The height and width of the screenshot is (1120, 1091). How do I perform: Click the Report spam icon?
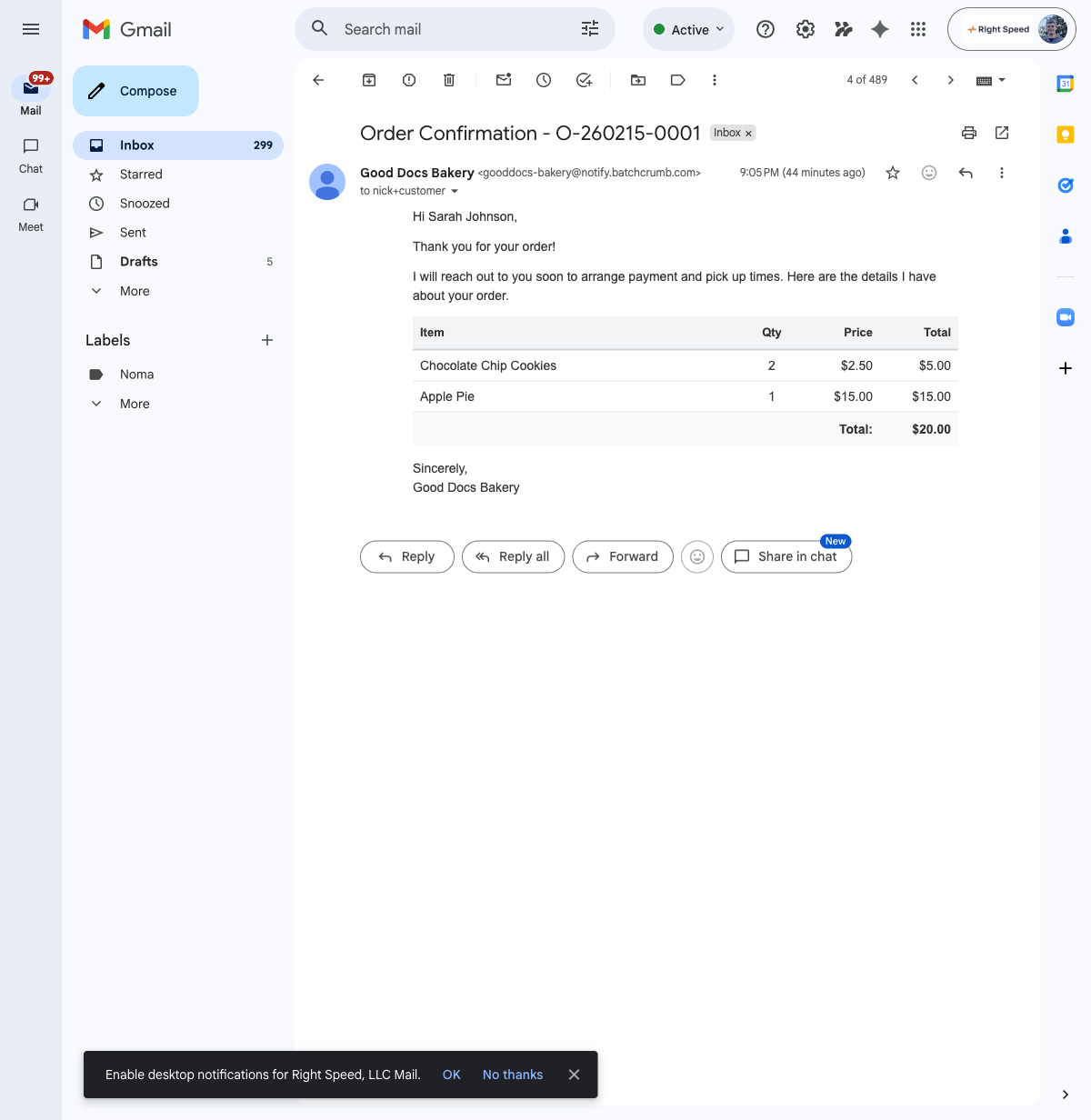[409, 80]
